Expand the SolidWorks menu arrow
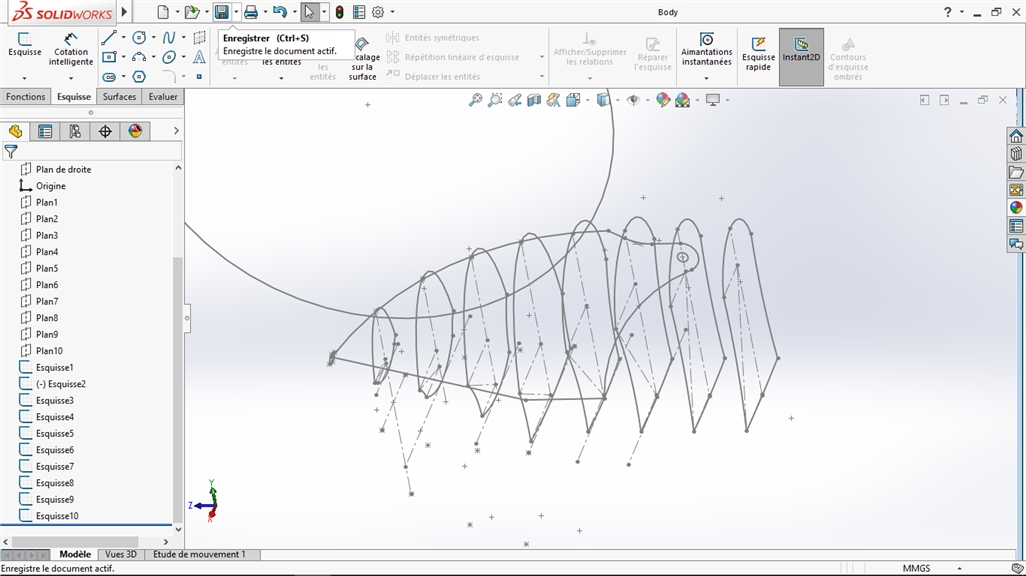The width and height of the screenshot is (1026, 576). (124, 12)
